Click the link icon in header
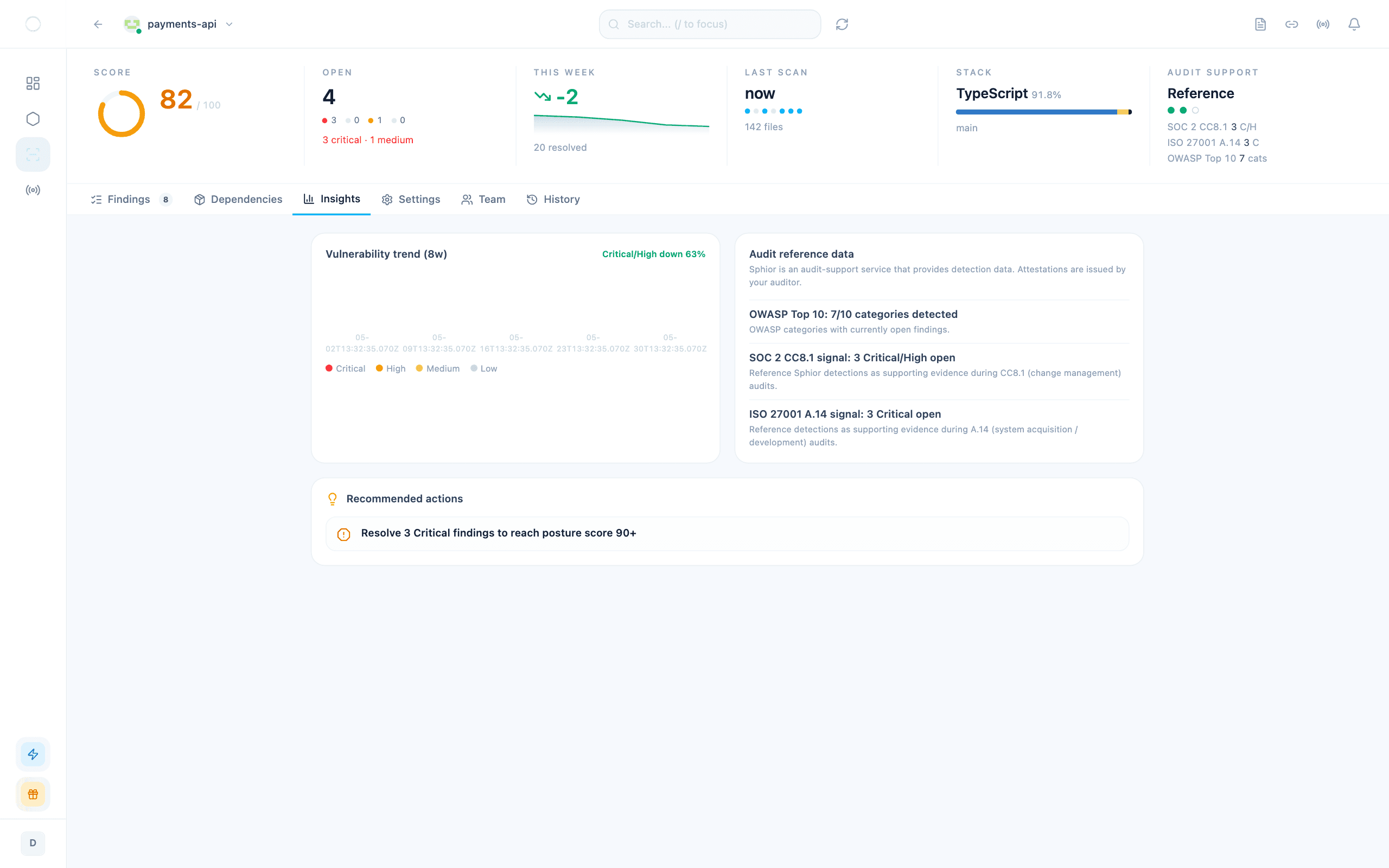 pos(1291,24)
